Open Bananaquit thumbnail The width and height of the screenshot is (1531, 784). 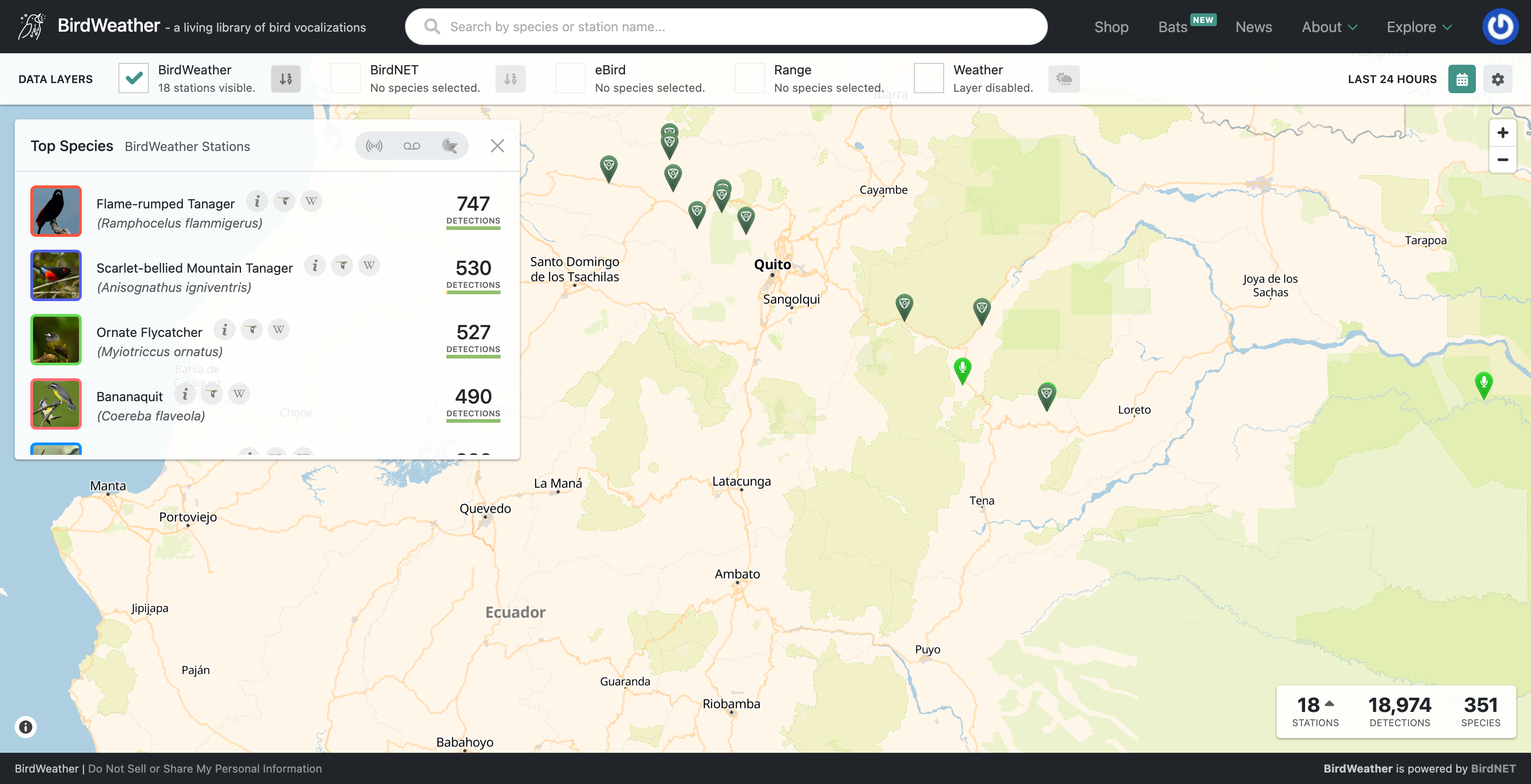(x=56, y=403)
